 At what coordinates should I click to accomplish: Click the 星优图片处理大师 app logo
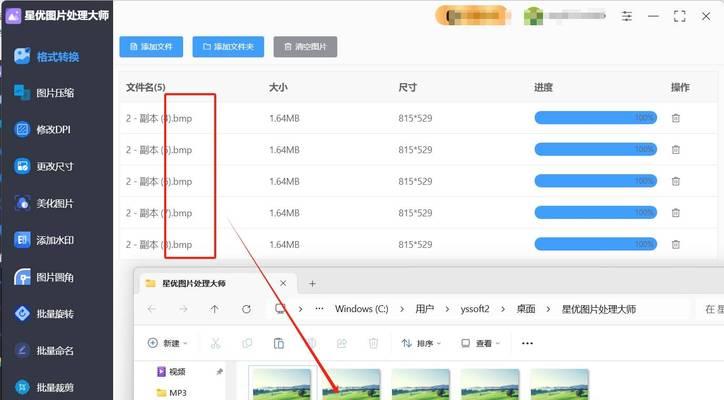coord(13,16)
